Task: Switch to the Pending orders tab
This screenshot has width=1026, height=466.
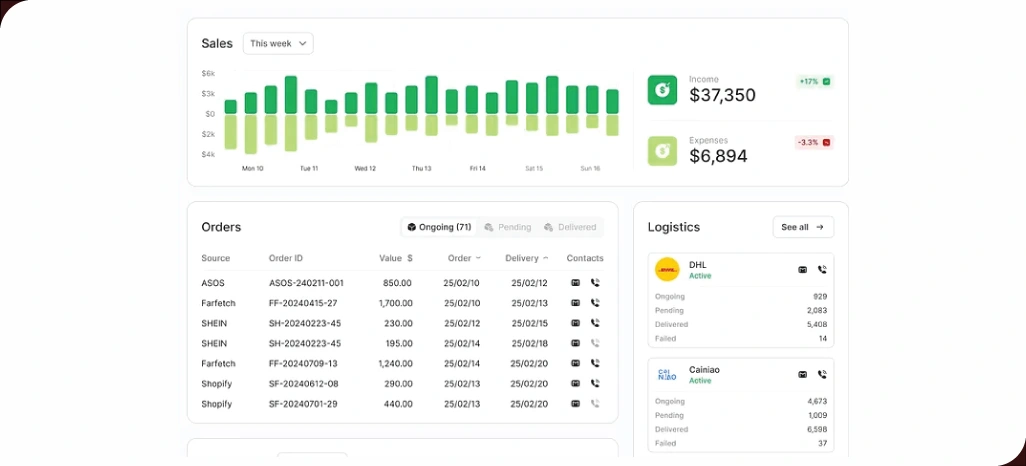Action: (507, 227)
